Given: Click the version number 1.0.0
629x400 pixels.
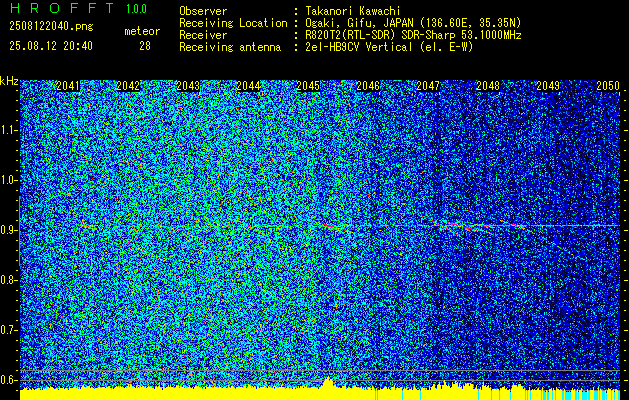Looking at the screenshot, I should click(x=136, y=9).
